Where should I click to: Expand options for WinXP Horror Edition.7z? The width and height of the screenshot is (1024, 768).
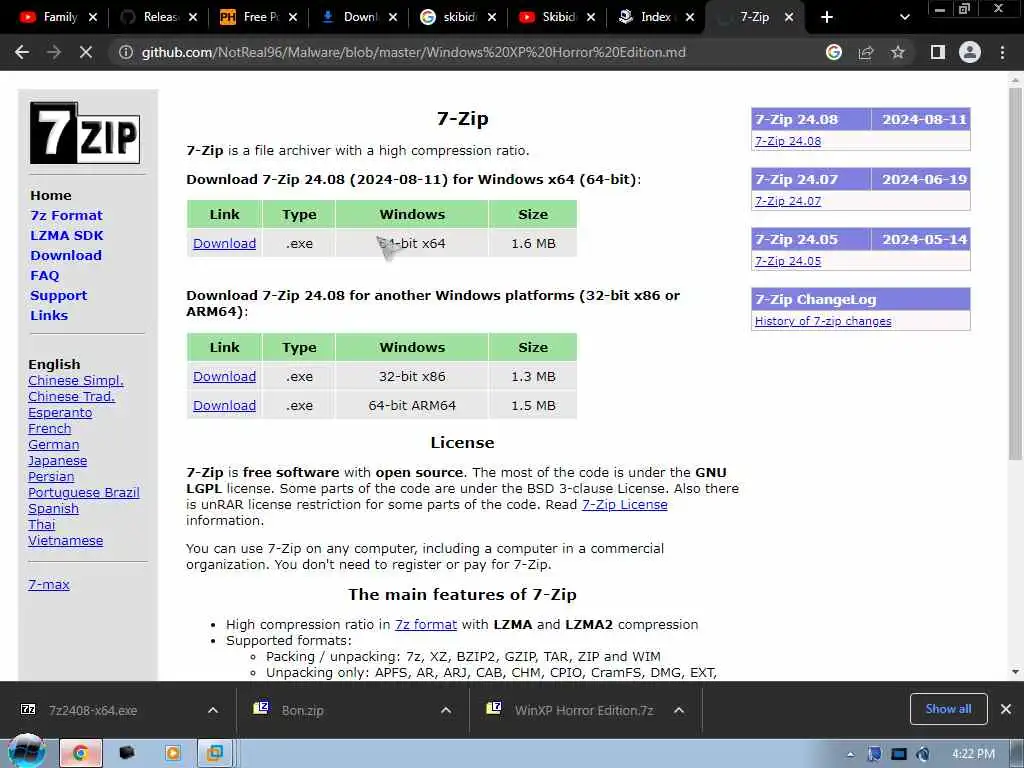tap(679, 710)
